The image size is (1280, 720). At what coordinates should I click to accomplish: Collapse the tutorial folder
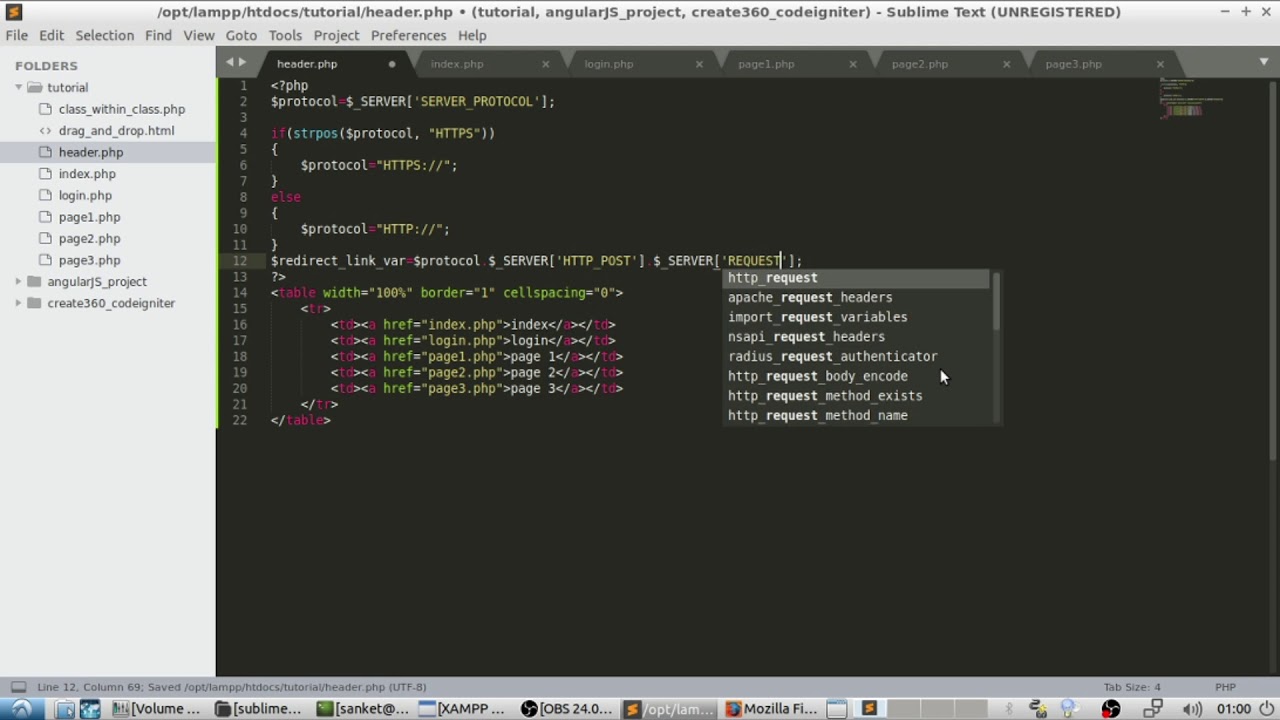pyautogui.click(x=18, y=87)
